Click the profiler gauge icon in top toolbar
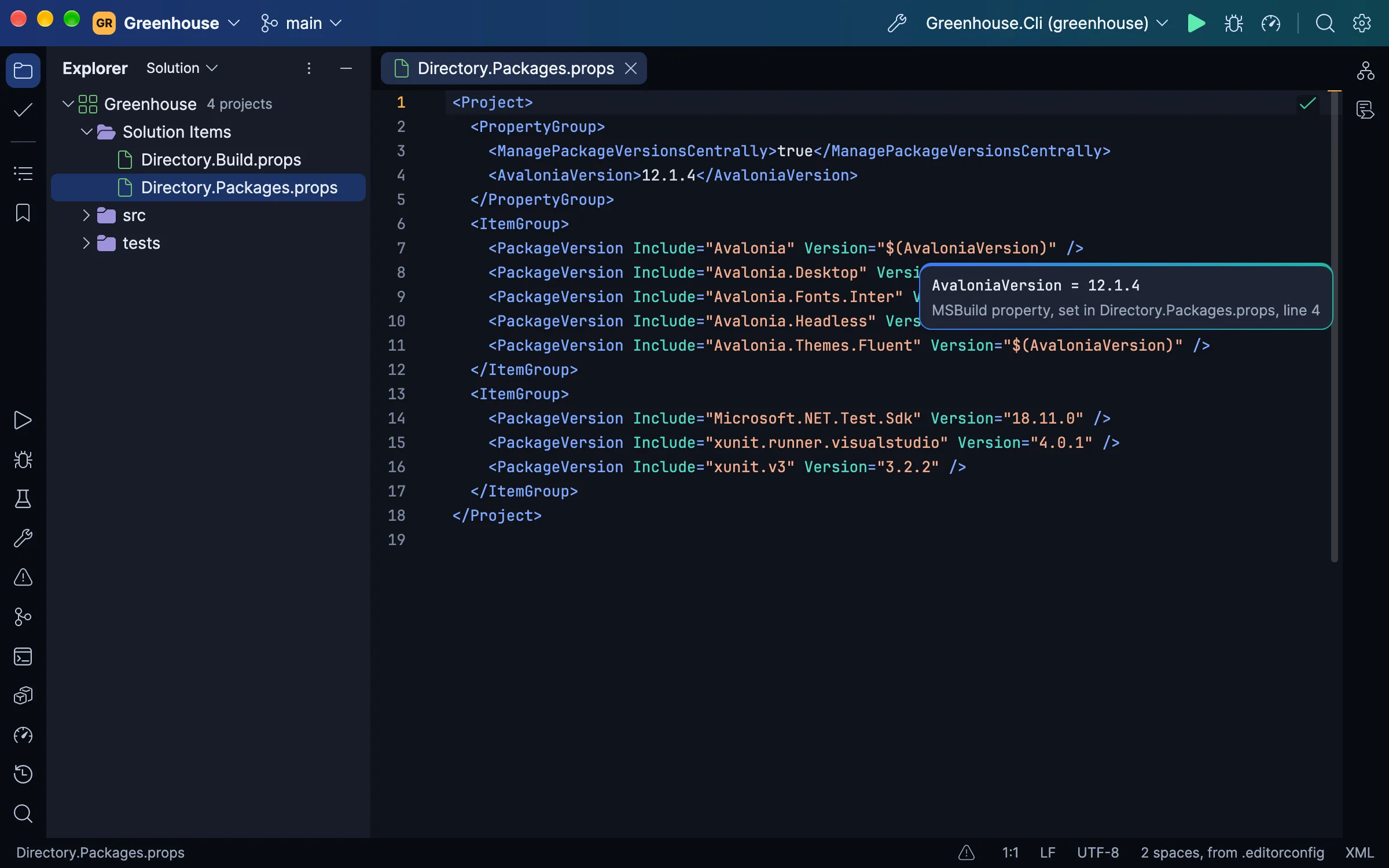This screenshot has height=868, width=1389. (1271, 23)
